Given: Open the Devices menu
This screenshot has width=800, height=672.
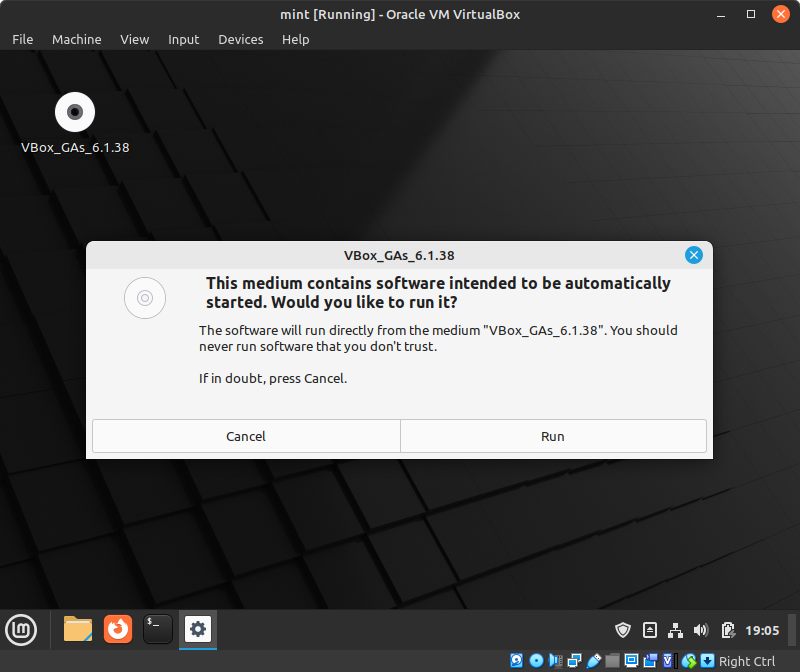Looking at the screenshot, I should (x=241, y=39).
